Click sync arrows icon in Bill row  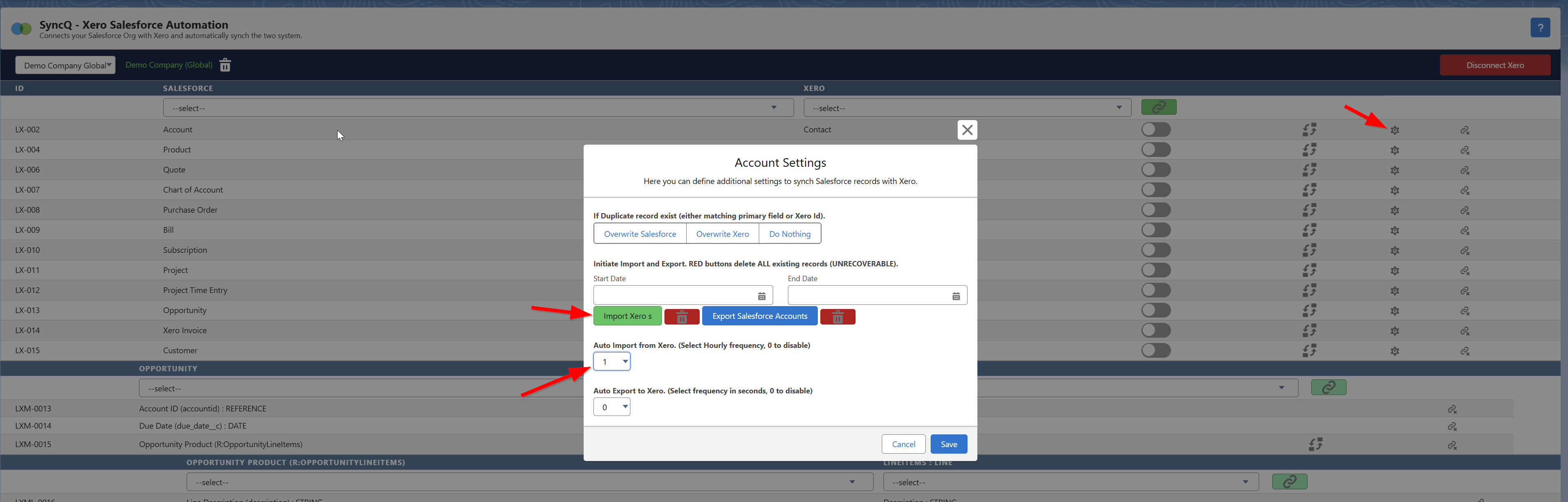coord(1309,230)
